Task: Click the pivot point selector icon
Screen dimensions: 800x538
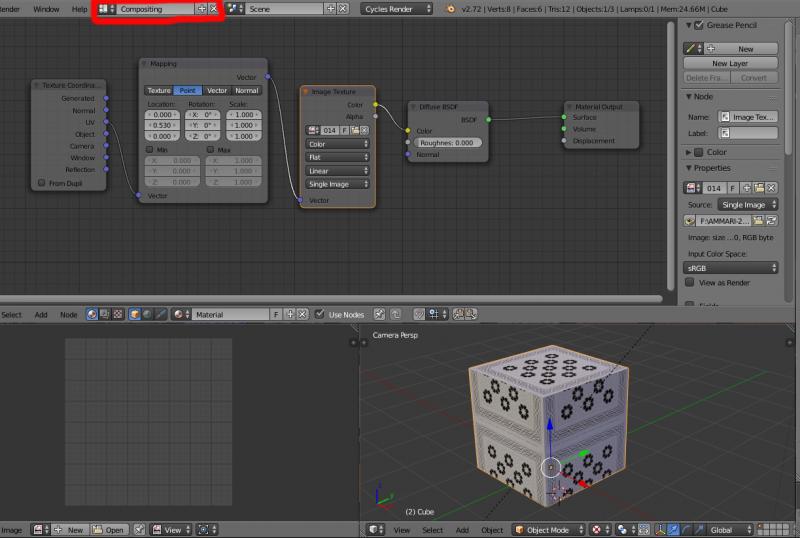Action: 621,530
